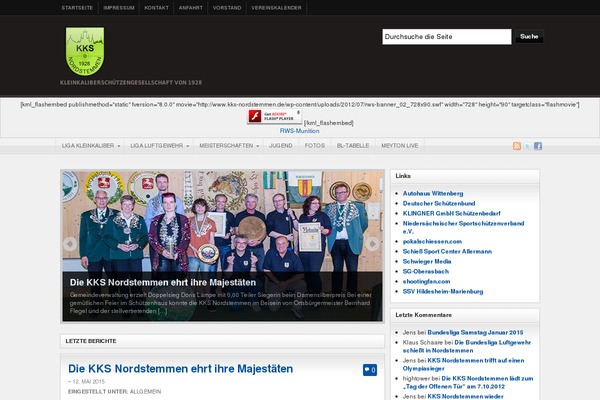
Task: Go to previous slide with left arrow
Action: [70, 244]
